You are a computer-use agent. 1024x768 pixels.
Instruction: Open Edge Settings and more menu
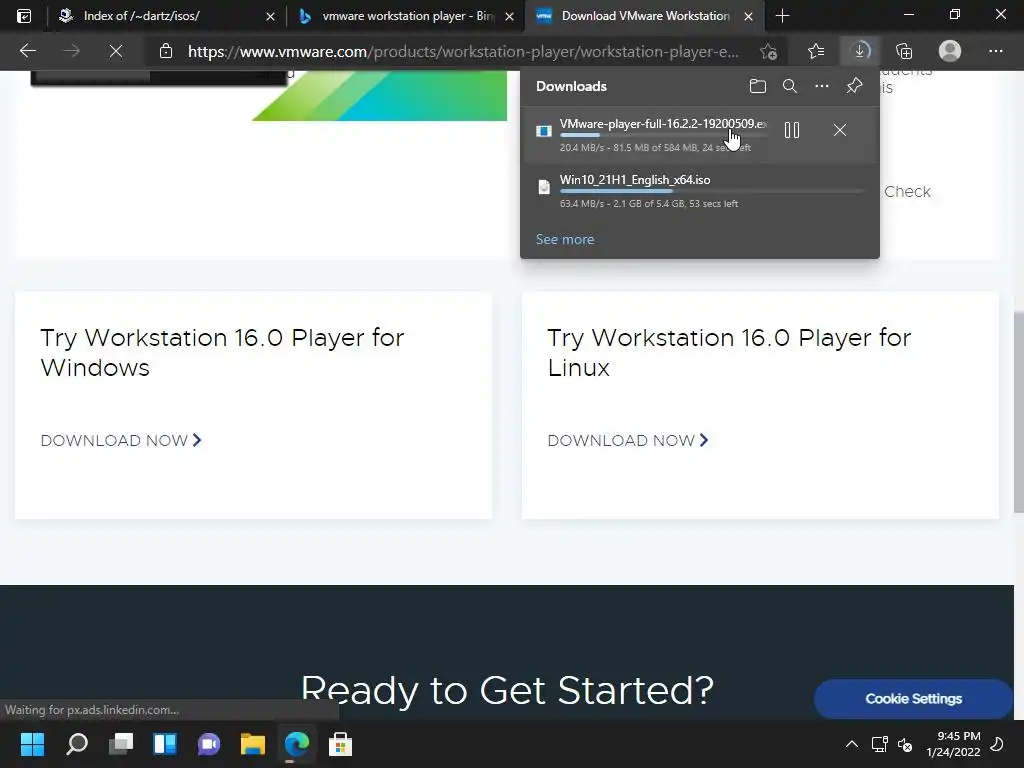point(995,51)
